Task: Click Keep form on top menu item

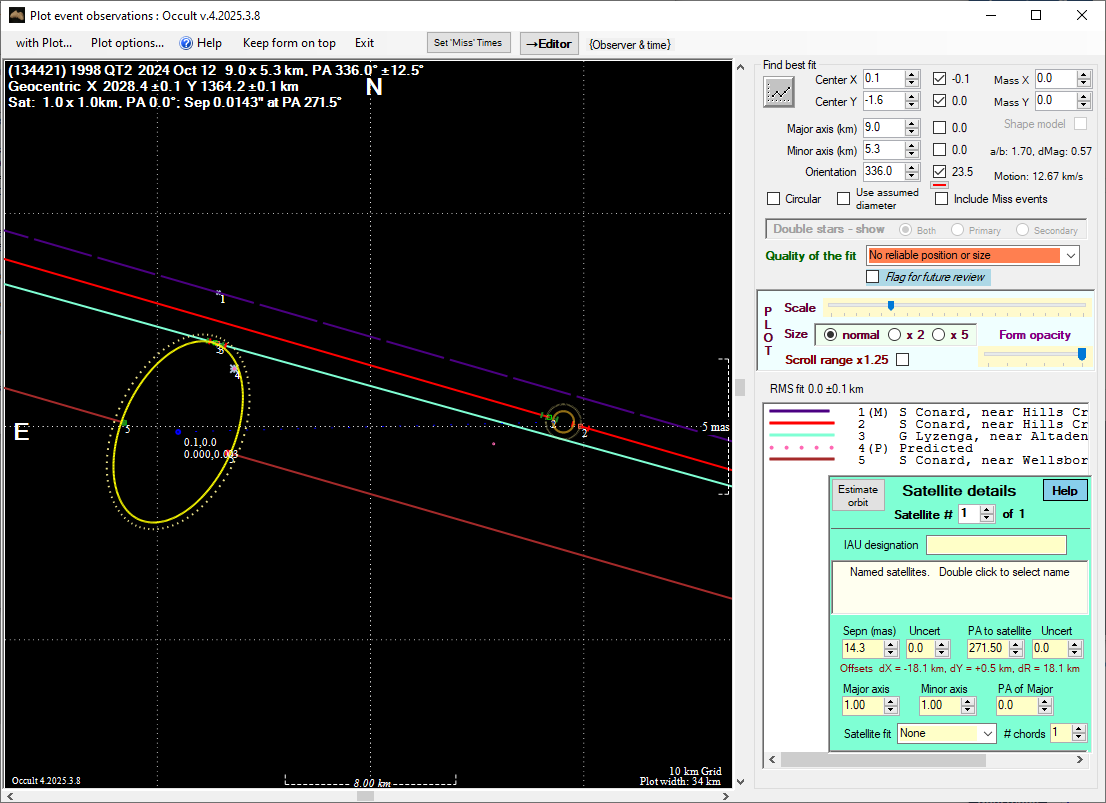Action: (289, 43)
